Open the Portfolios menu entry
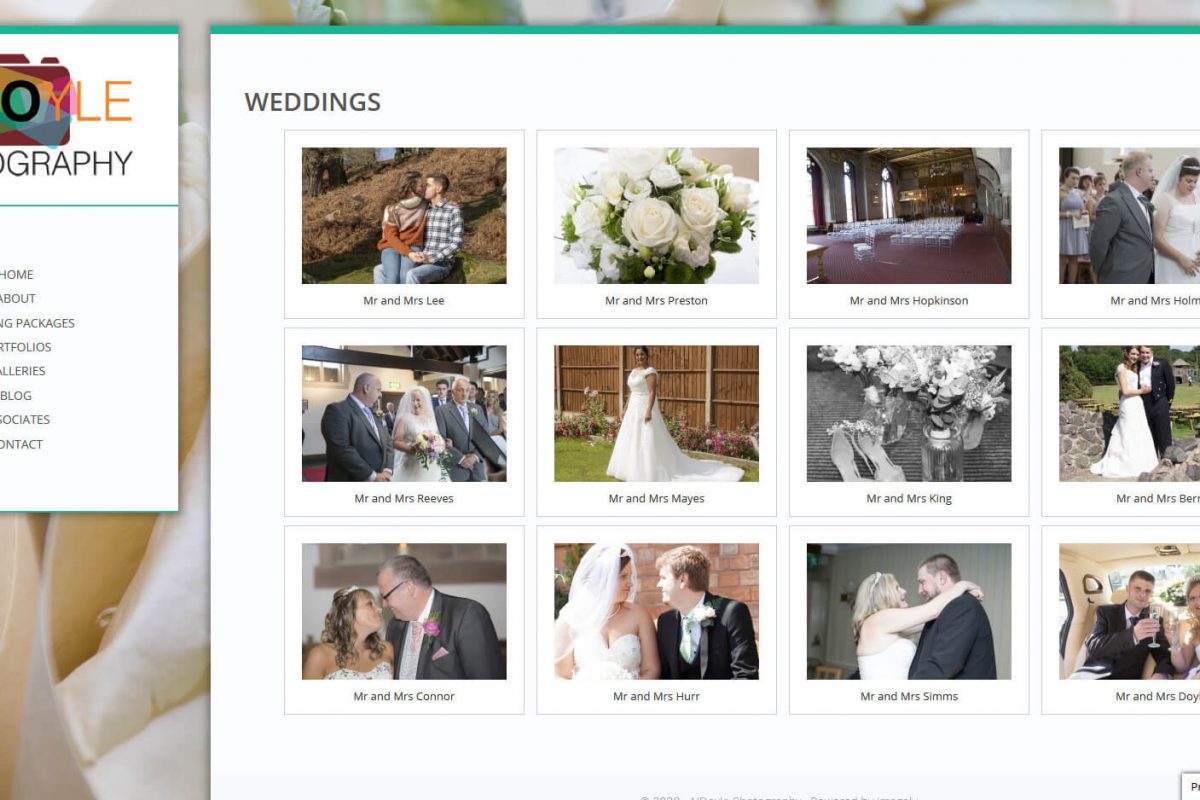Viewport: 1200px width, 800px height. click(x=25, y=347)
